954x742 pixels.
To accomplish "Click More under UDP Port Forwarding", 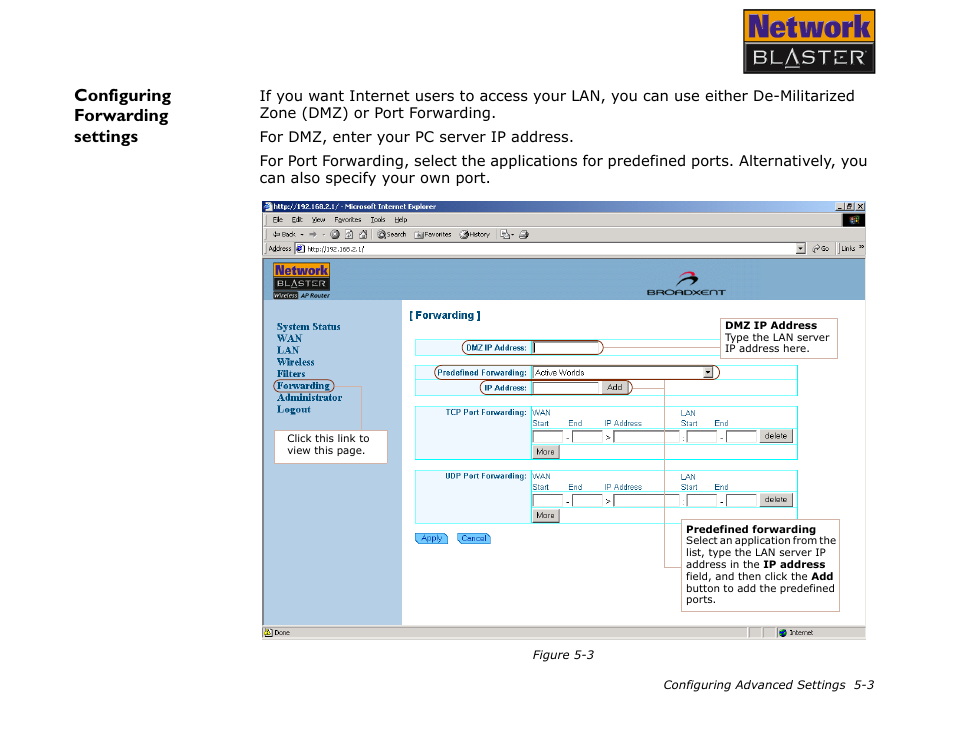I will 546,516.
